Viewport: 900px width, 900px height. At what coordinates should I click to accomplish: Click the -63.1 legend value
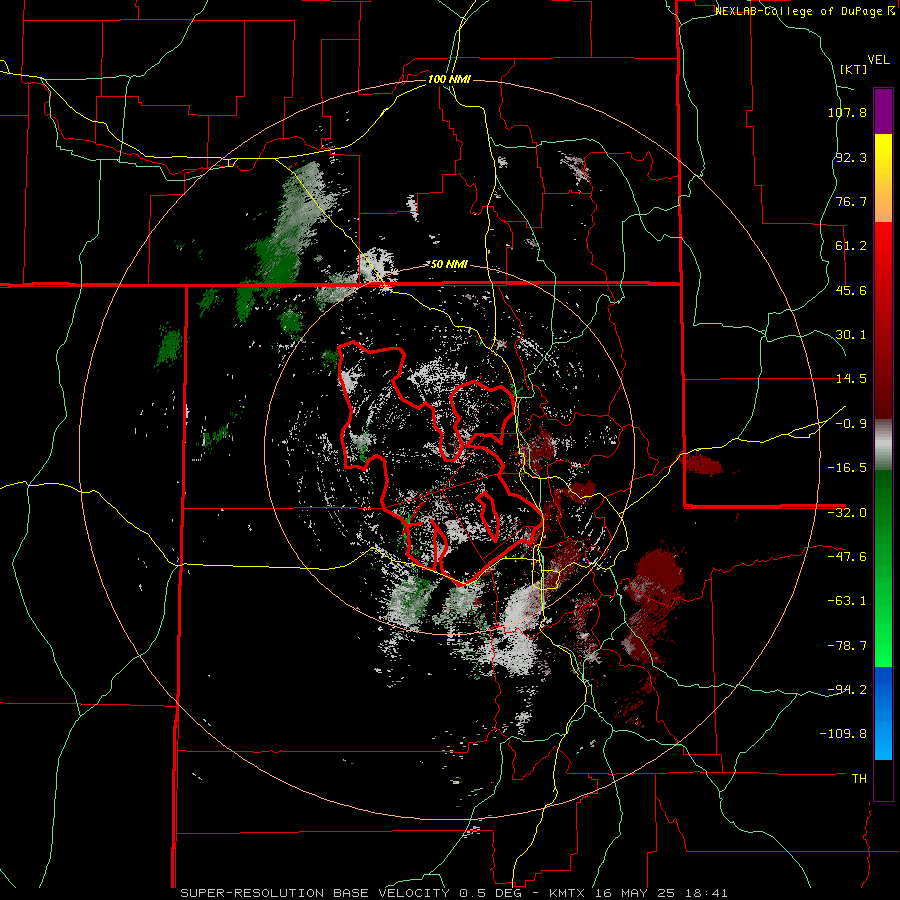pyautogui.click(x=847, y=601)
